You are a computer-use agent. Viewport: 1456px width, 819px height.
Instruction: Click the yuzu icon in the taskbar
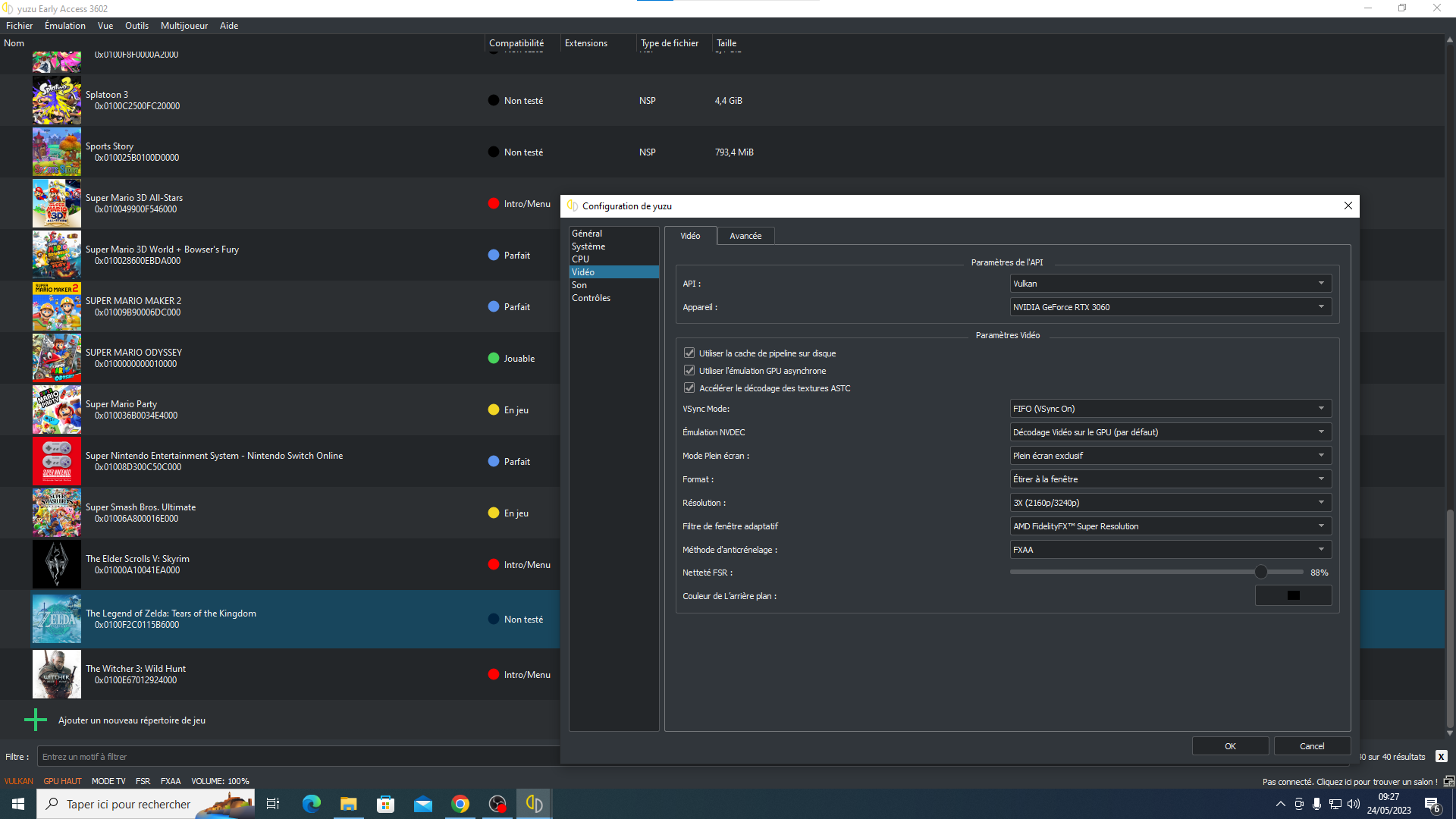534,804
